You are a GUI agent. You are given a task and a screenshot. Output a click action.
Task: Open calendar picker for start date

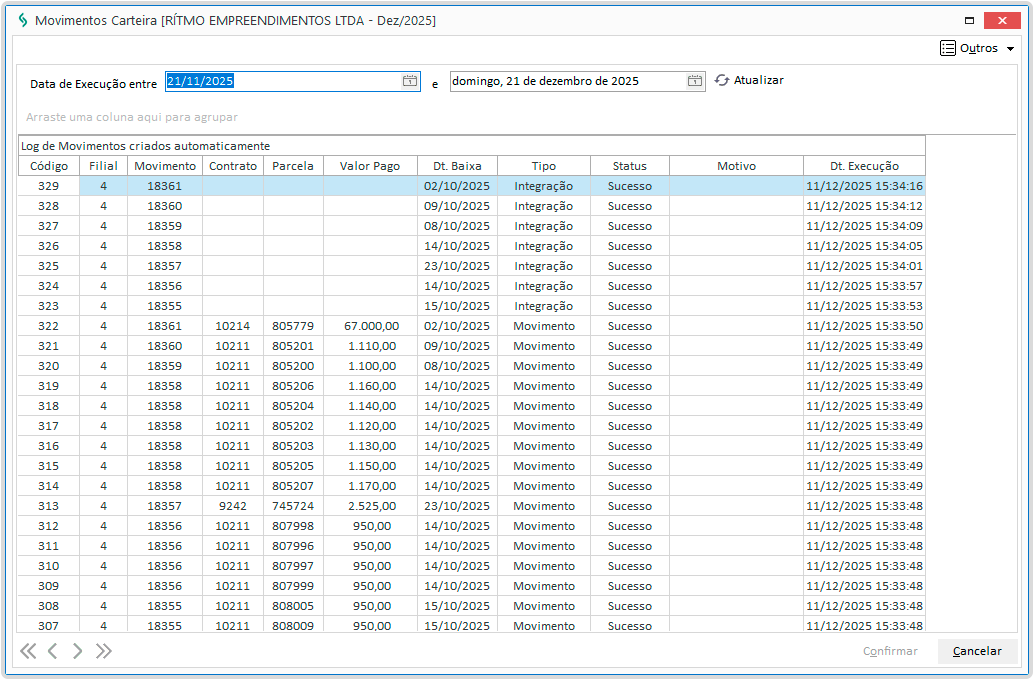click(409, 81)
